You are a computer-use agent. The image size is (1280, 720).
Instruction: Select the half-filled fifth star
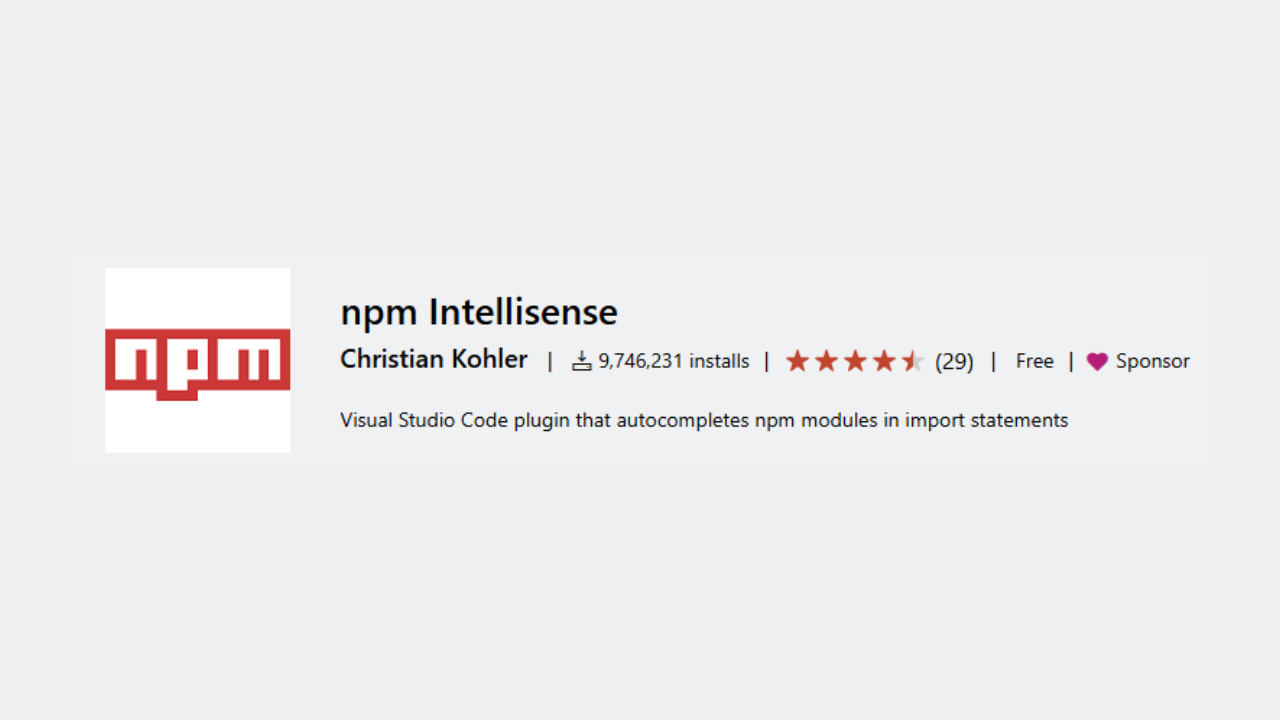pos(913,361)
